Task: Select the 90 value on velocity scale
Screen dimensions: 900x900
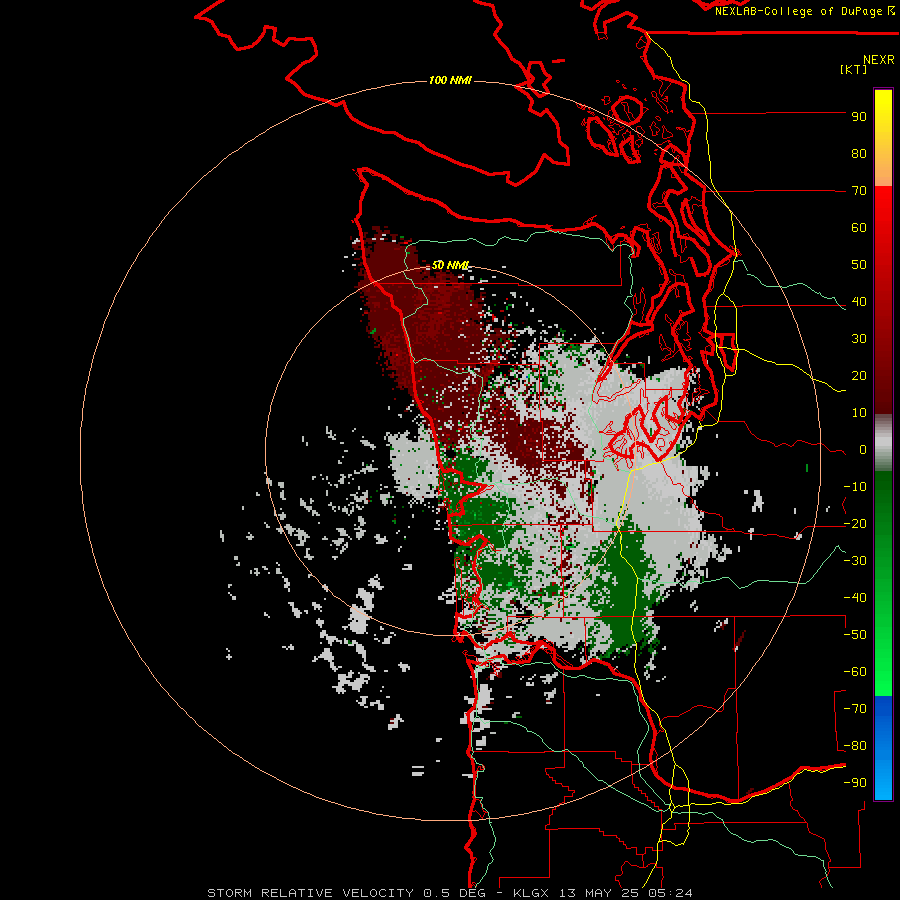Action: [x=859, y=117]
